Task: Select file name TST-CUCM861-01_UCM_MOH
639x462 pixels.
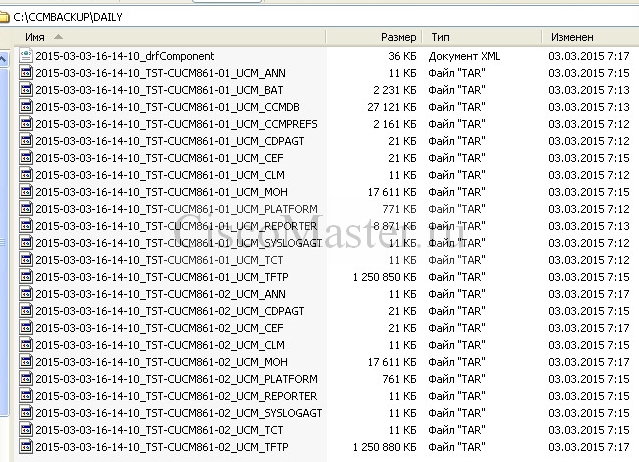Action: click(x=161, y=192)
